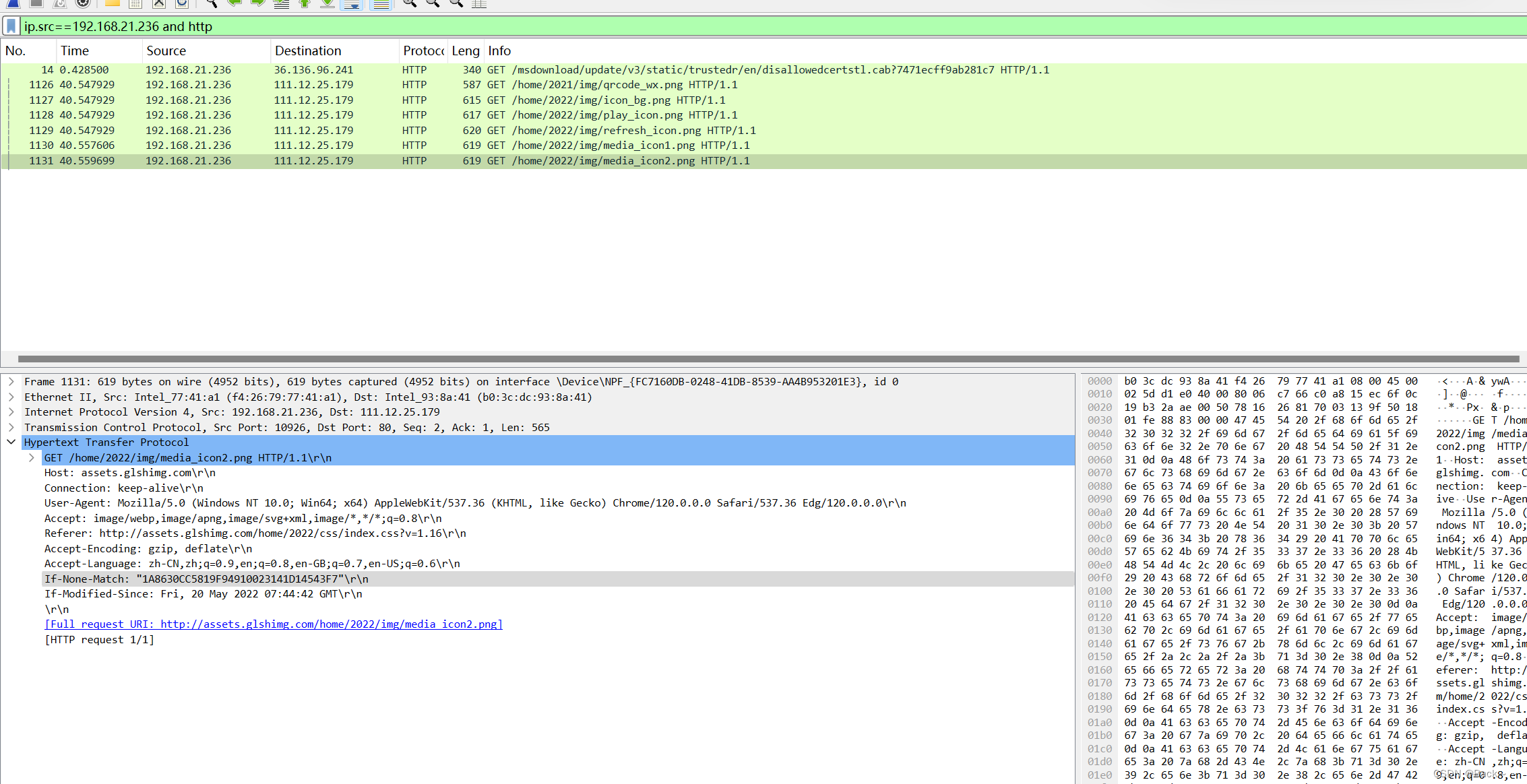
Task: Select packet 1130 media_icon1.png request
Action: click(x=763, y=145)
